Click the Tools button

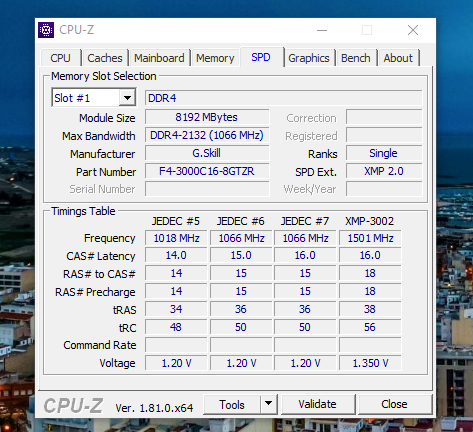[x=232, y=405]
